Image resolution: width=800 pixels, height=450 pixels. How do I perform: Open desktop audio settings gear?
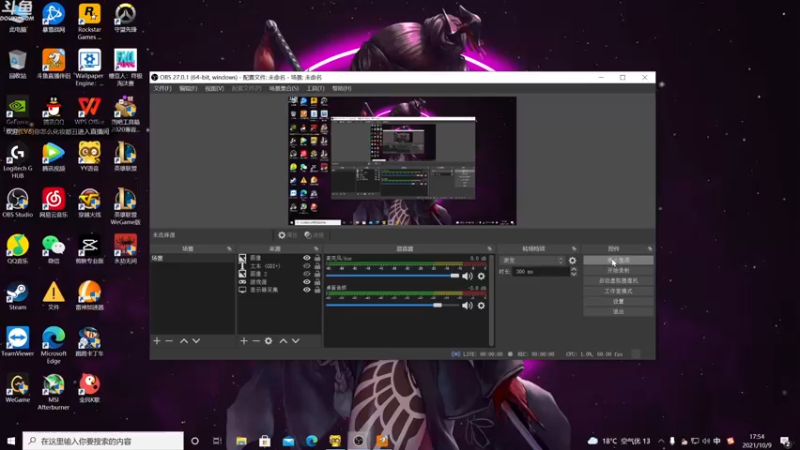pyautogui.click(x=481, y=306)
